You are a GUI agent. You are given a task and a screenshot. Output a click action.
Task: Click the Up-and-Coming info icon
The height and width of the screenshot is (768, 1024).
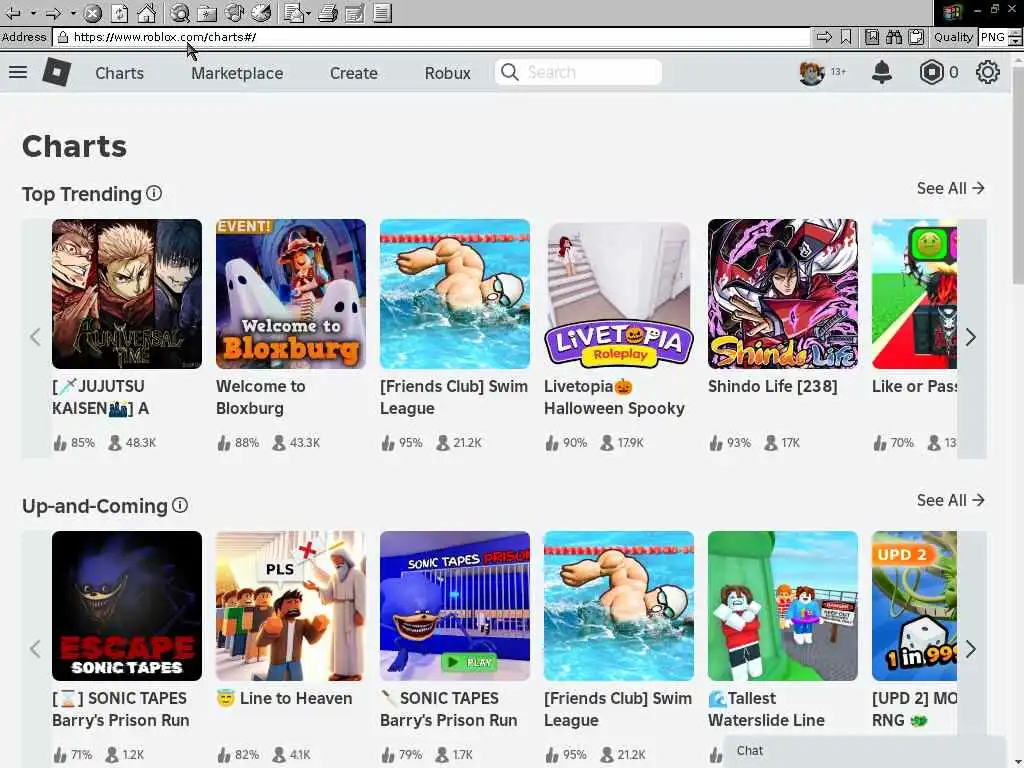click(180, 505)
